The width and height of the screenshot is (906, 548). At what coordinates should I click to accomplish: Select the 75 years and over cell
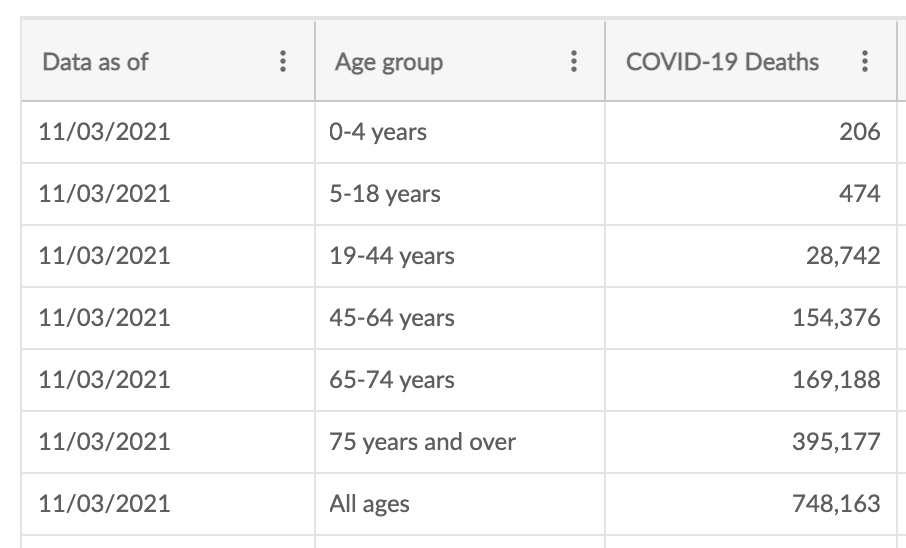click(460, 442)
